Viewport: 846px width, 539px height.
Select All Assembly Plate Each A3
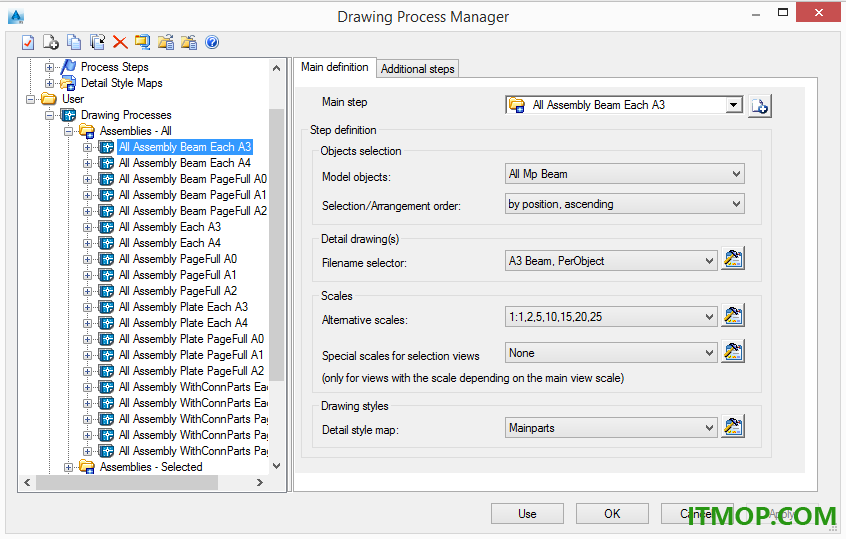(x=183, y=307)
